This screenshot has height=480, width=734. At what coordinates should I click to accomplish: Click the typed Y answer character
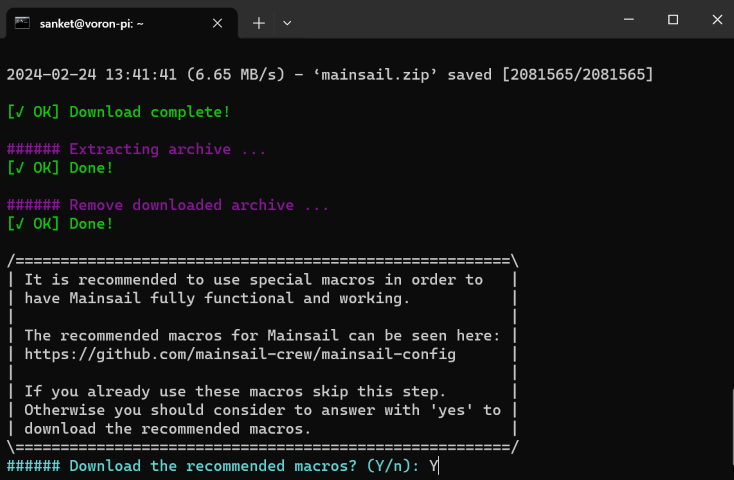pos(434,466)
